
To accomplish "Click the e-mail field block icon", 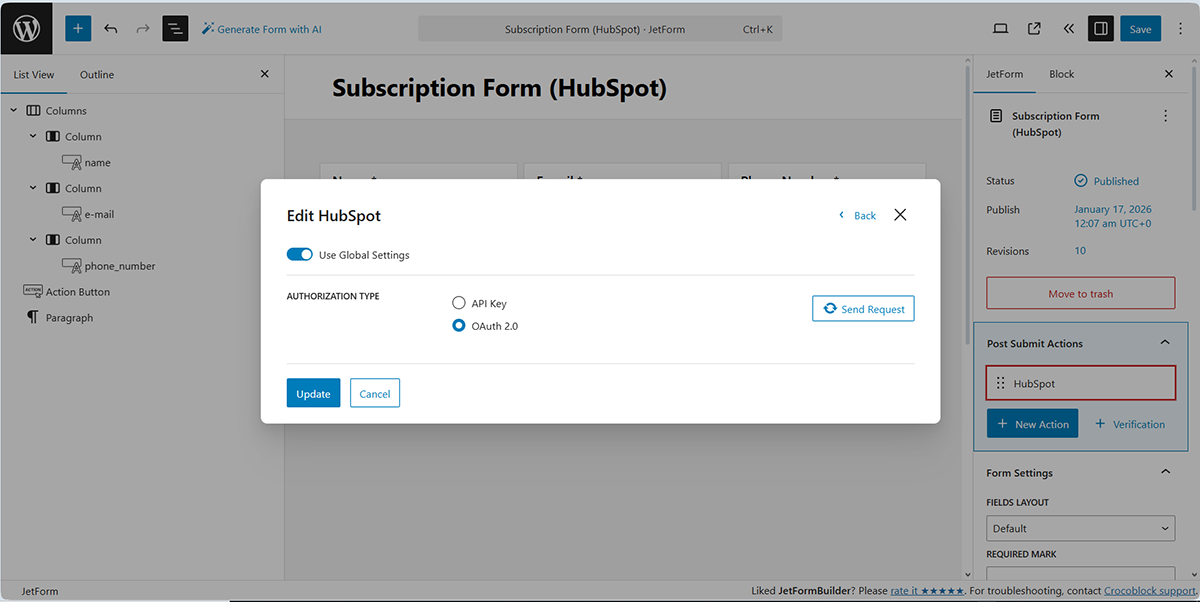I will 71,214.
